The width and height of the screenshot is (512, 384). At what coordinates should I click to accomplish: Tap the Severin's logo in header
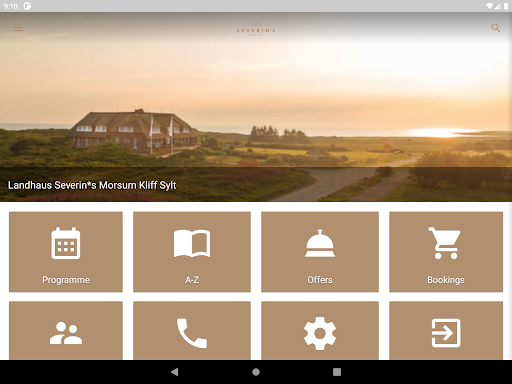click(x=256, y=28)
